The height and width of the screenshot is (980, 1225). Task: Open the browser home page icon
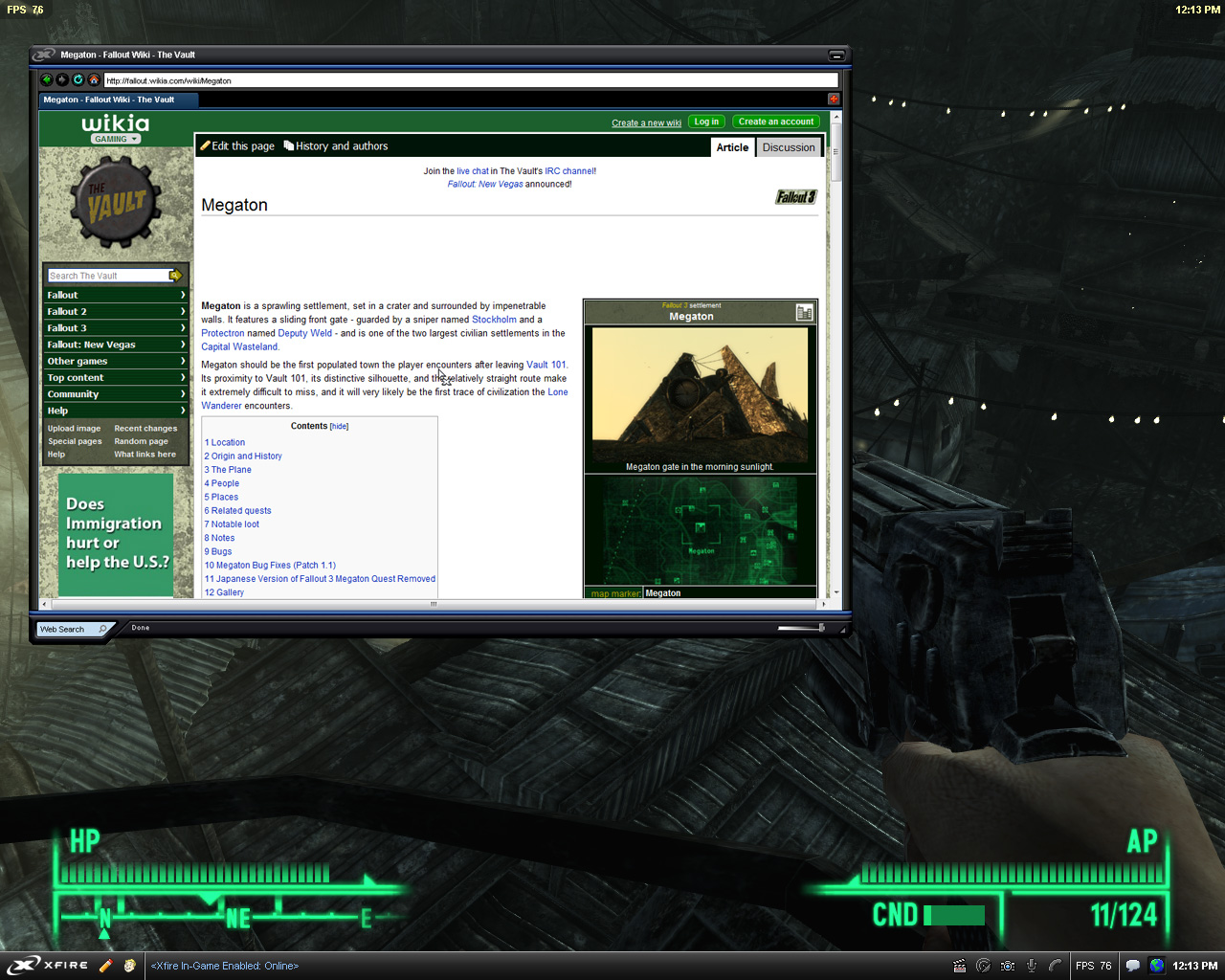[94, 79]
